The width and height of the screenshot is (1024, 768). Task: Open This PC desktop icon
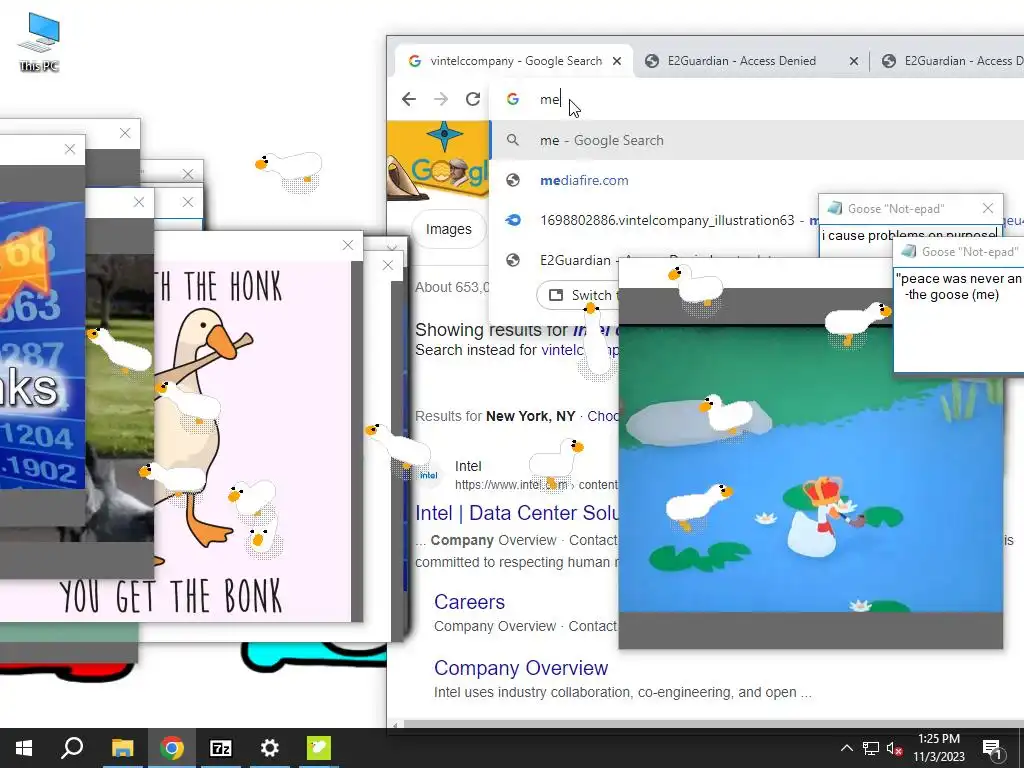click(39, 42)
